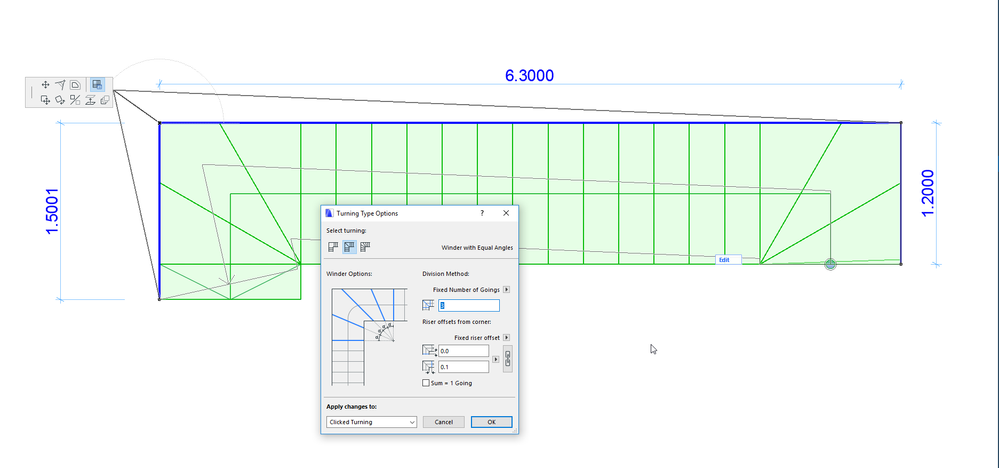Viewport: 999px width, 468px height.
Task: Click the winder options preview diagram
Action: pyautogui.click(x=369, y=336)
